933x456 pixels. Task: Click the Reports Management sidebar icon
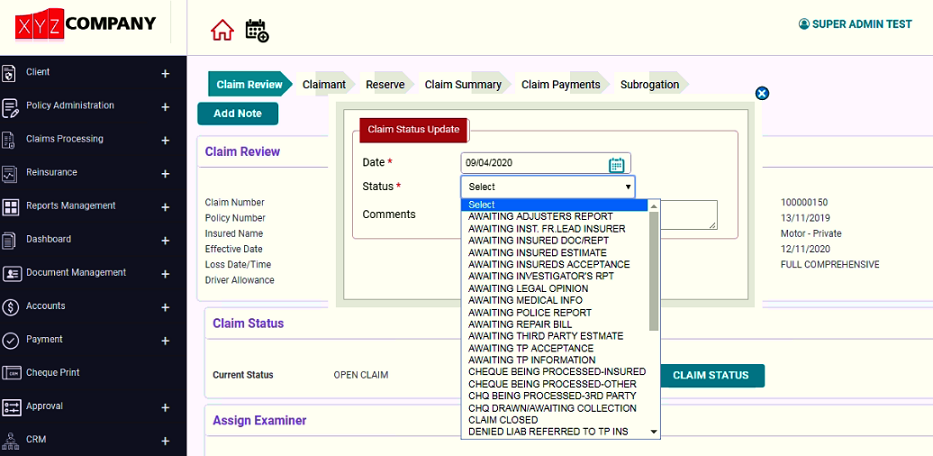click(x=11, y=206)
